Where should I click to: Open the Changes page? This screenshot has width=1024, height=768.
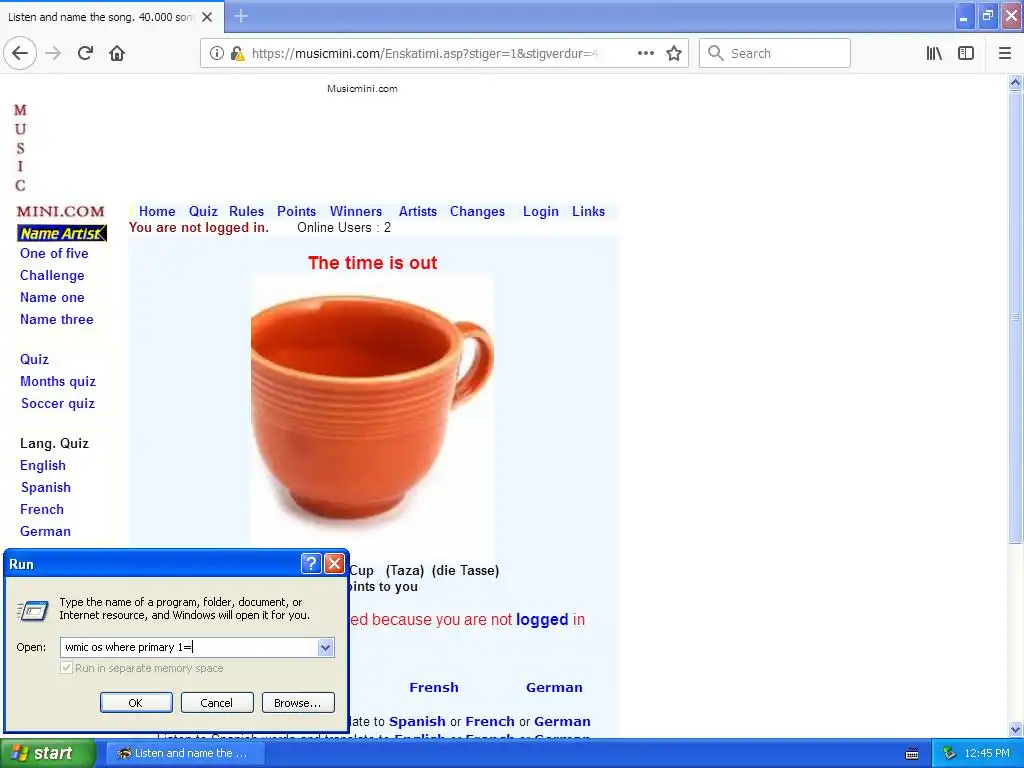point(477,212)
